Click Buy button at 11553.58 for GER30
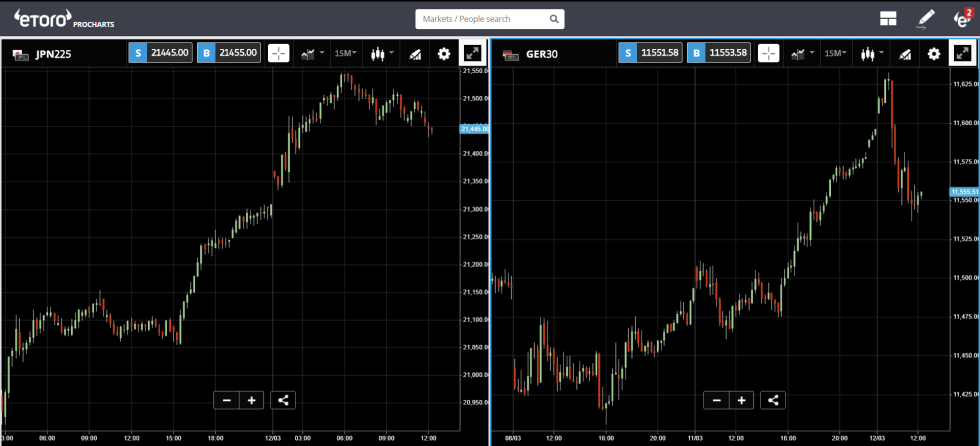Viewport: 980px width, 446px height. [718, 54]
